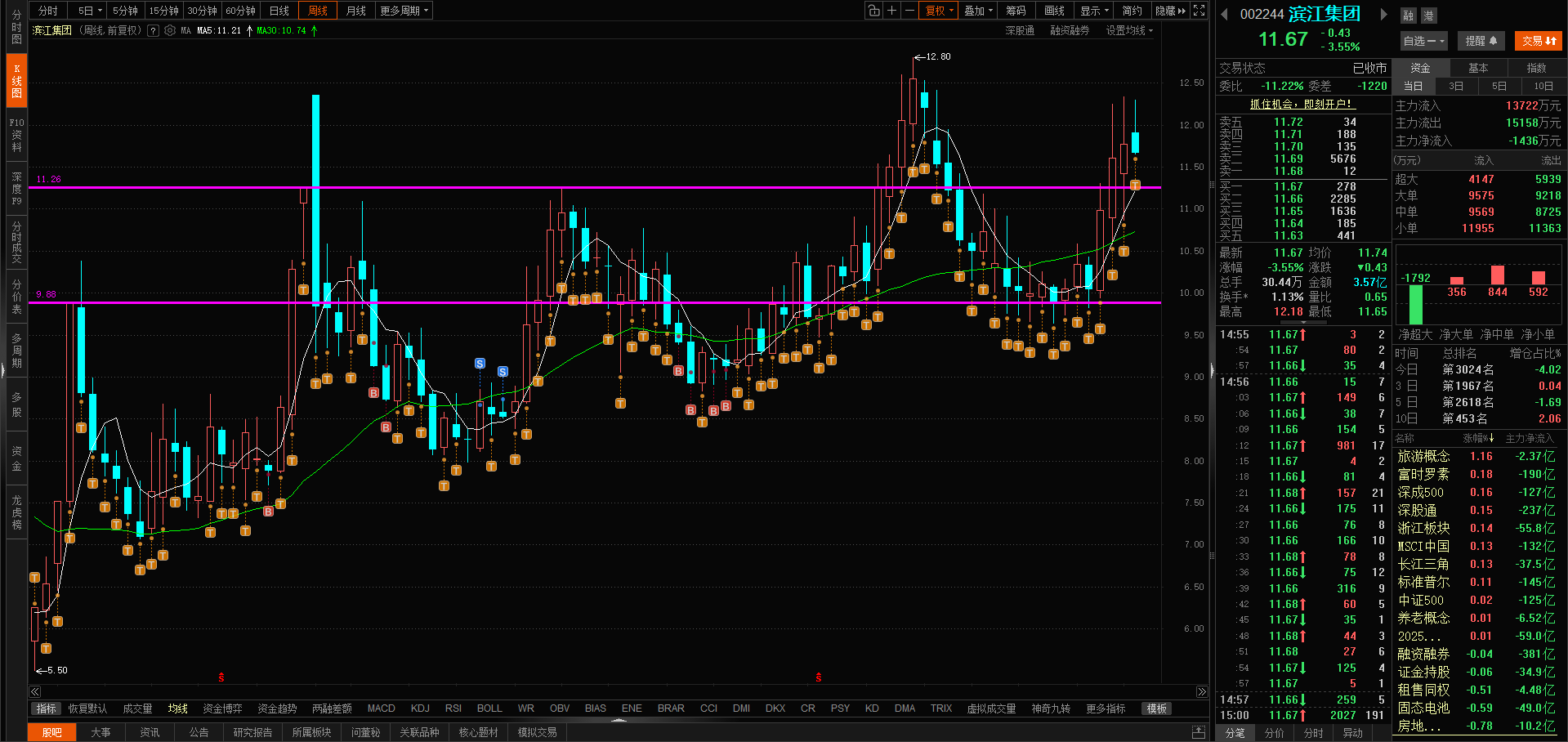The image size is (1568, 742).
Task: Click the 抓住机会，即刻开户 link
Action: [x=1302, y=104]
